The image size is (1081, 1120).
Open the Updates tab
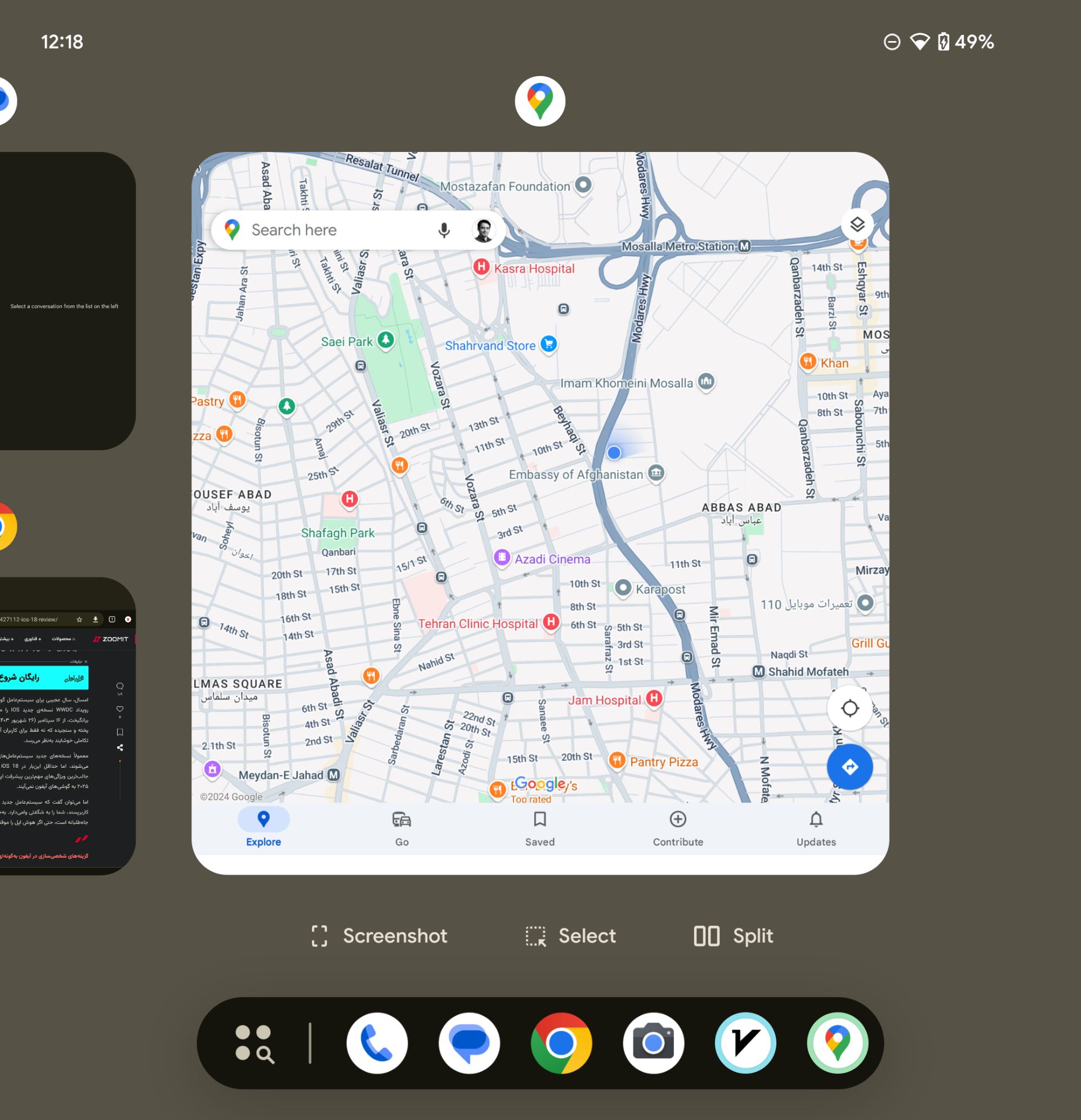(x=816, y=828)
